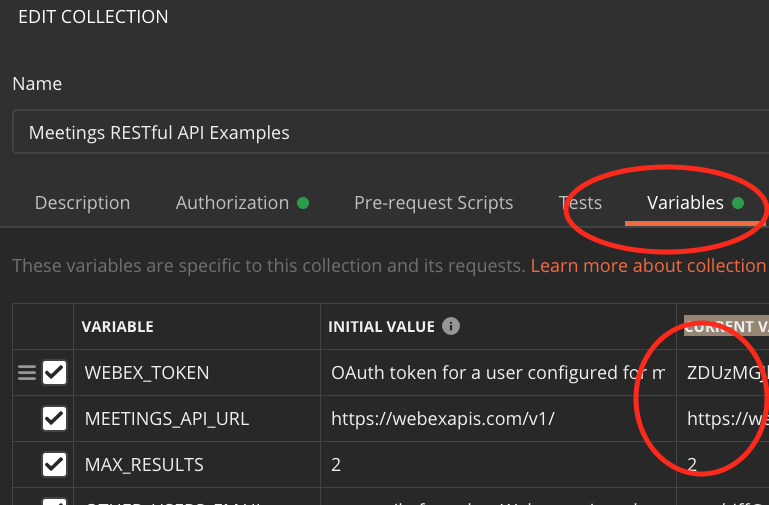The width and height of the screenshot is (769, 505).
Task: Select the WEBEX_TOKEN variable name cell
Action: 197,373
